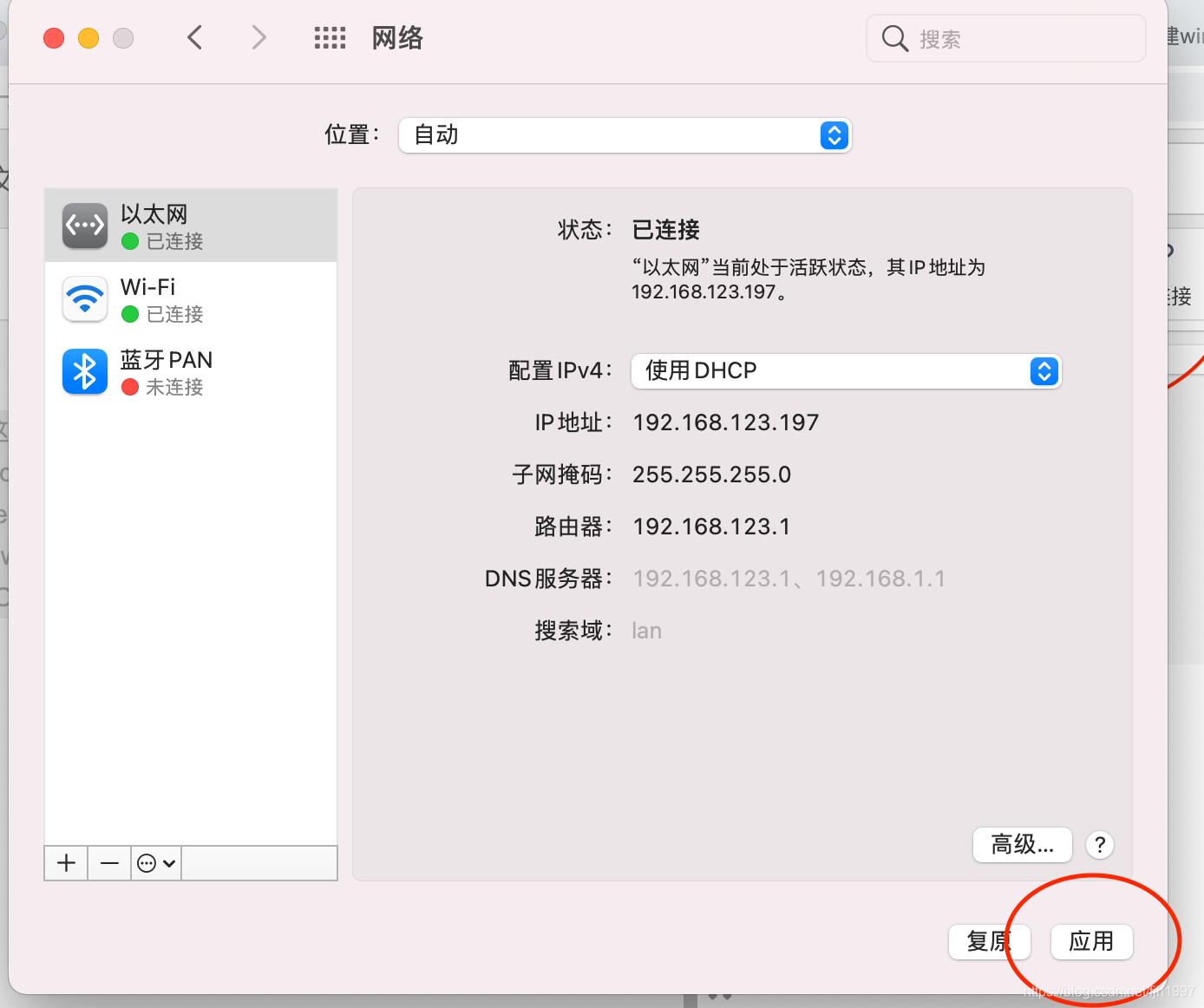Screen dimensions: 1204x1008
Task: Select the 蓝牙 PAN interface icon
Action: (84, 371)
